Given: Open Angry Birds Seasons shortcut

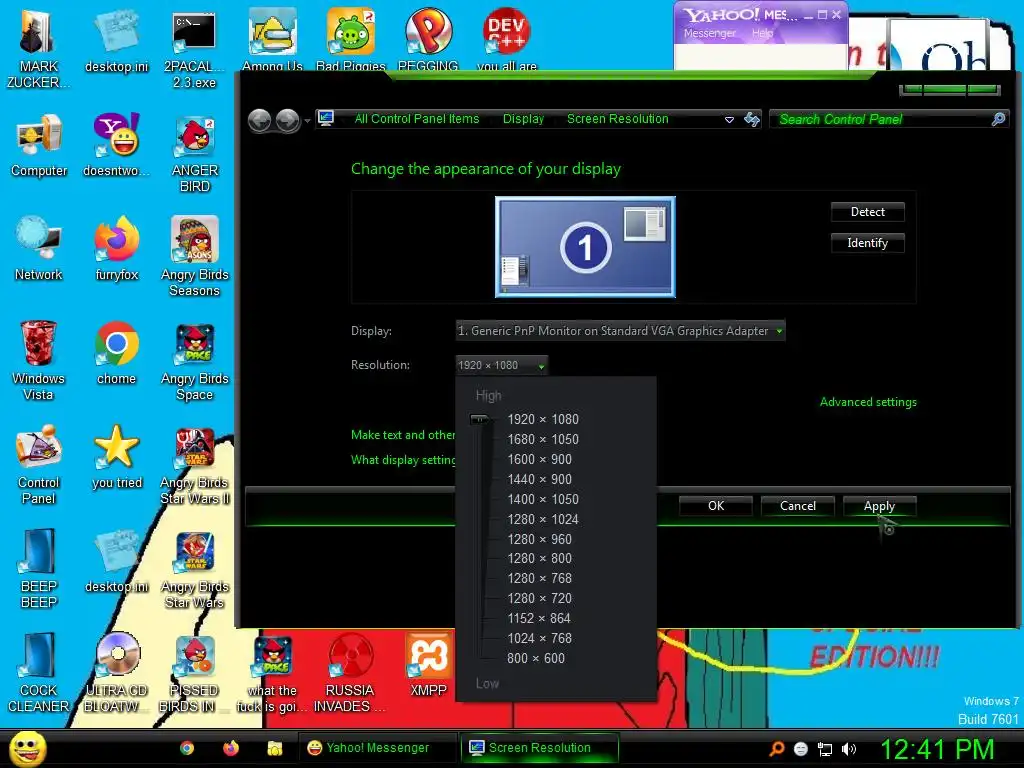Looking at the screenshot, I should point(195,257).
